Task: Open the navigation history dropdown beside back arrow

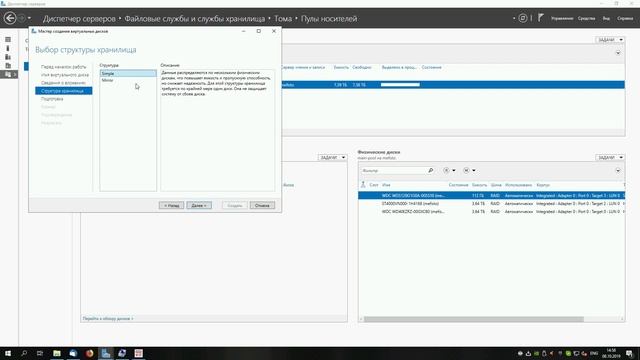Action: 29,18
